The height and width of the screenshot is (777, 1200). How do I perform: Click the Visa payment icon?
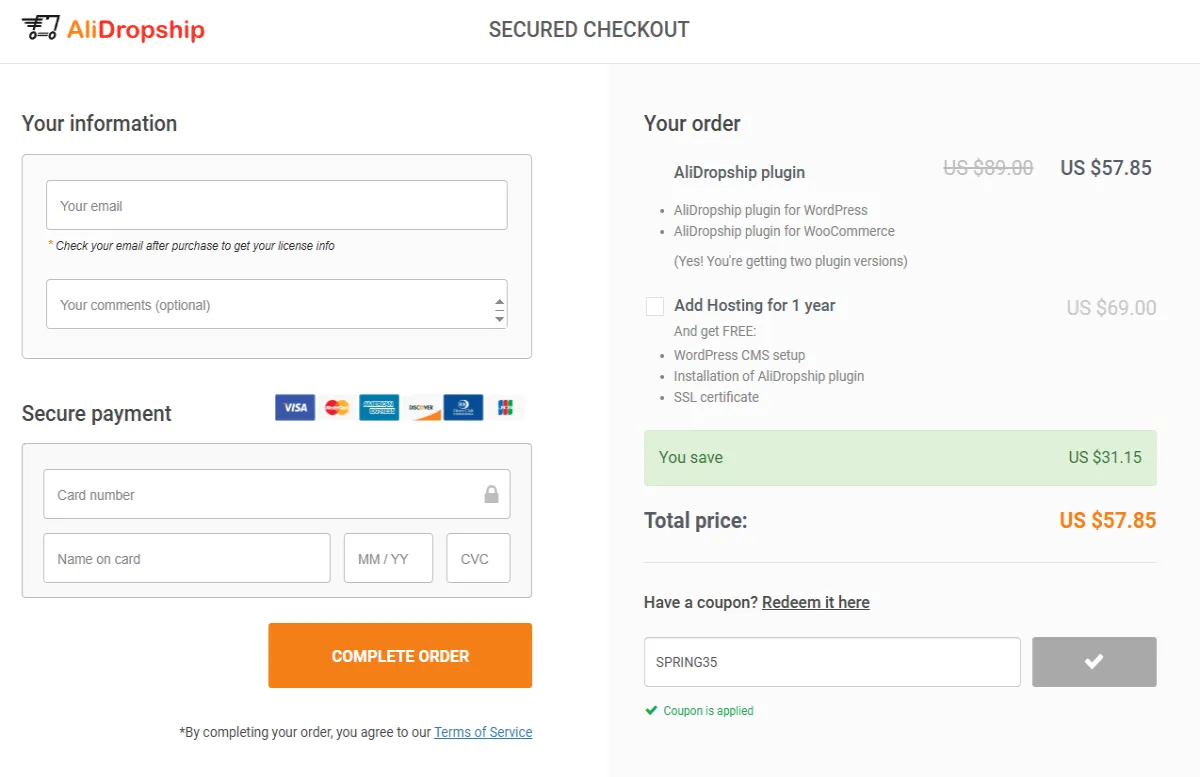tap(294, 407)
